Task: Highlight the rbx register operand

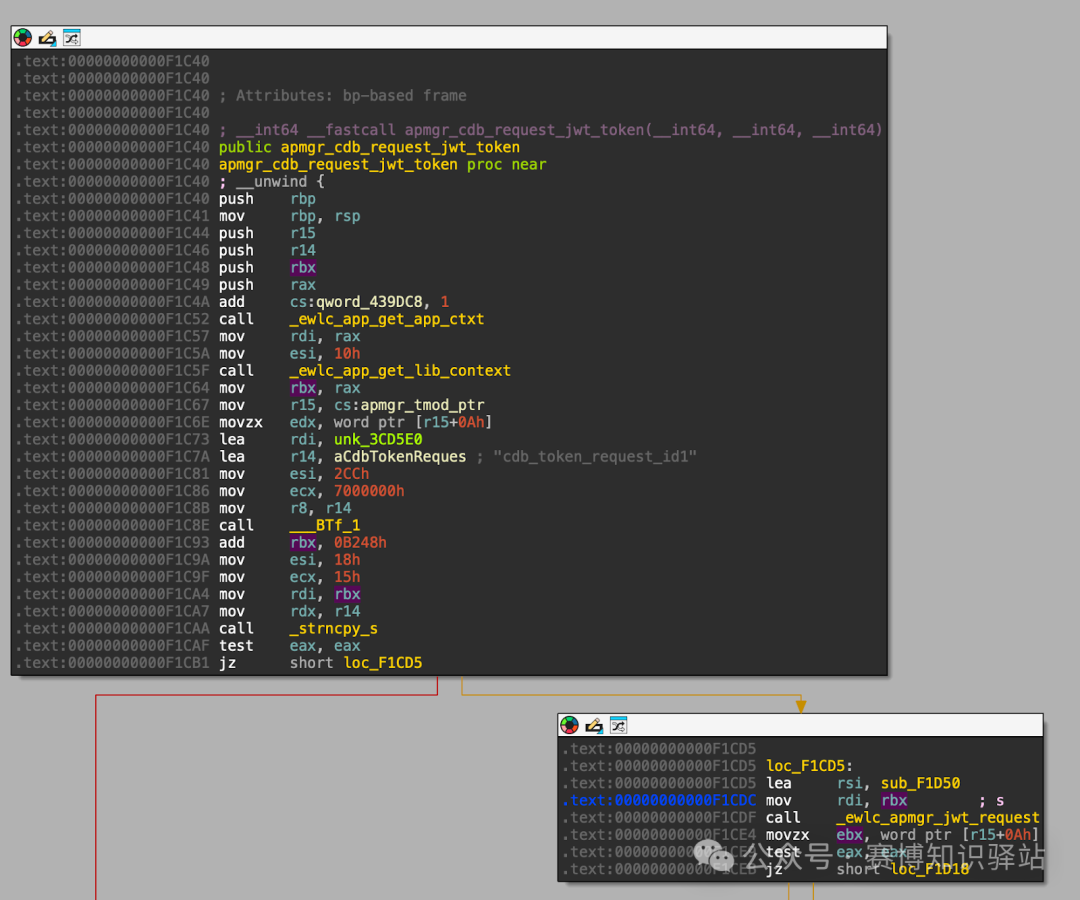Action: click(x=303, y=268)
